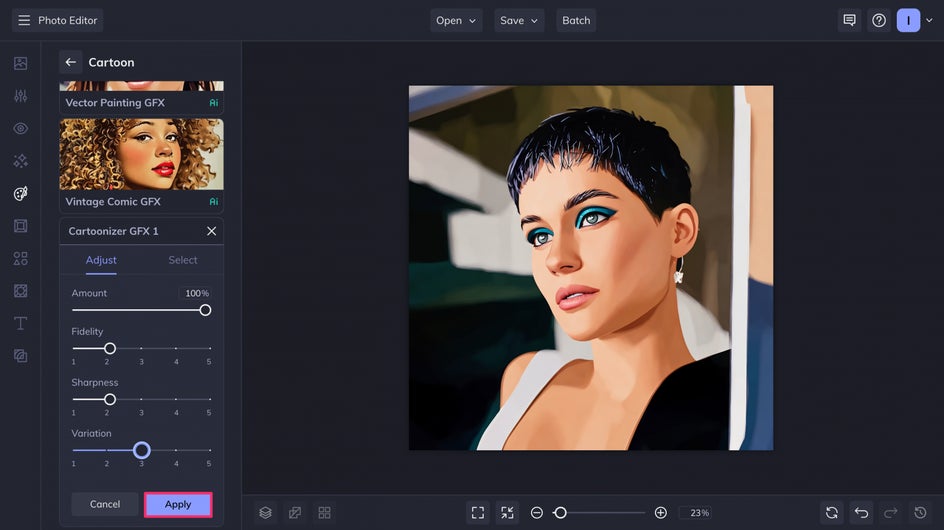Click the Amount 100% value field
This screenshot has width=944, height=530.
(195, 293)
